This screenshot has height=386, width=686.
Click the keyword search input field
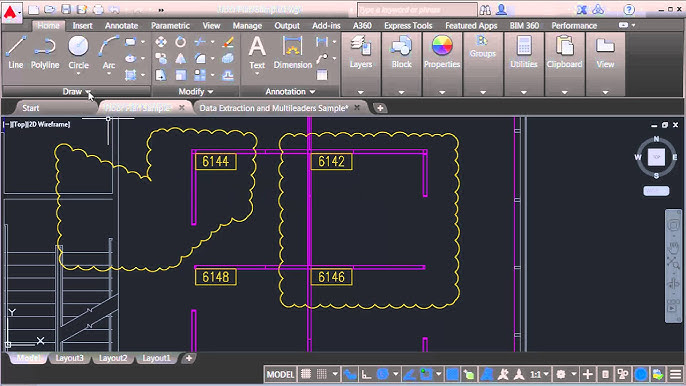pos(417,10)
